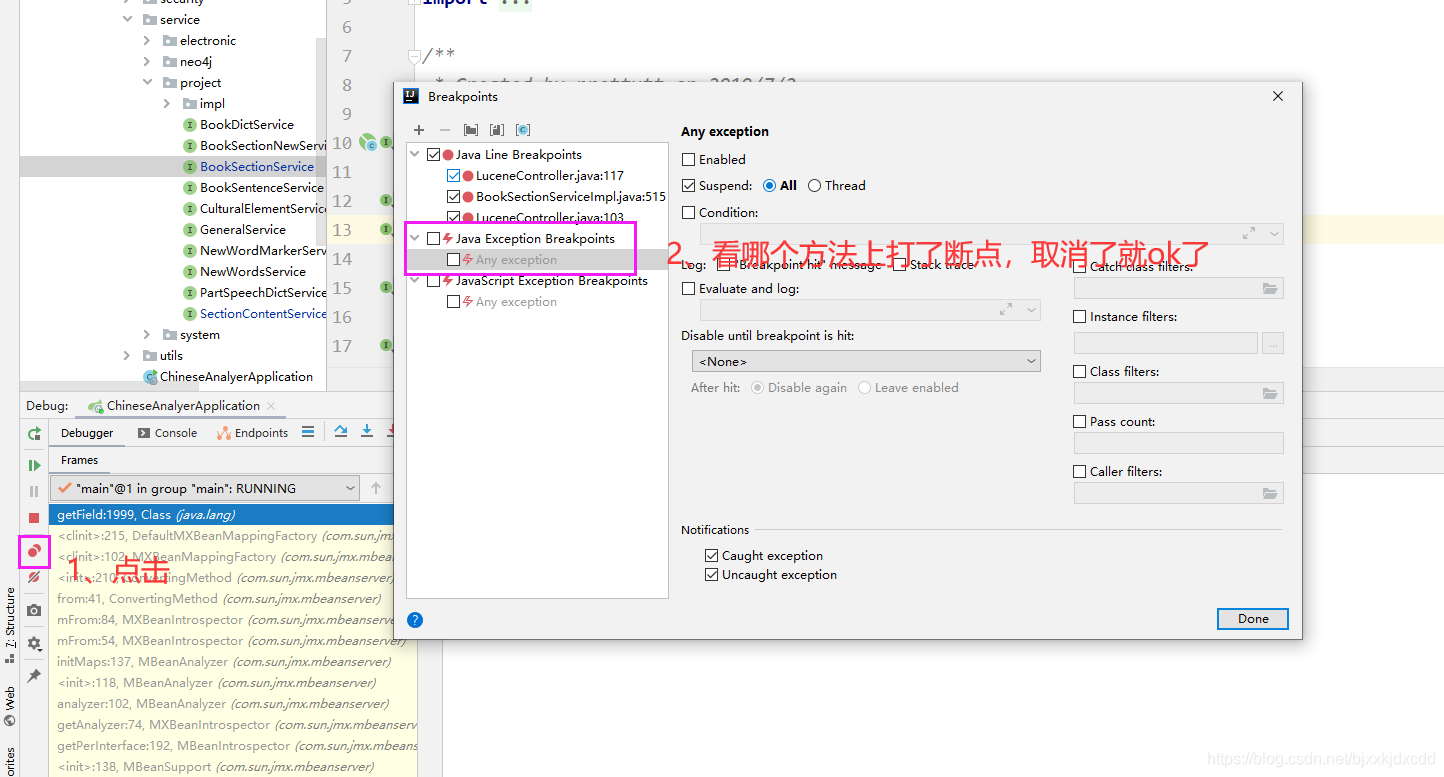
Task: Click the Pin Tab icon
Action: coord(34,676)
